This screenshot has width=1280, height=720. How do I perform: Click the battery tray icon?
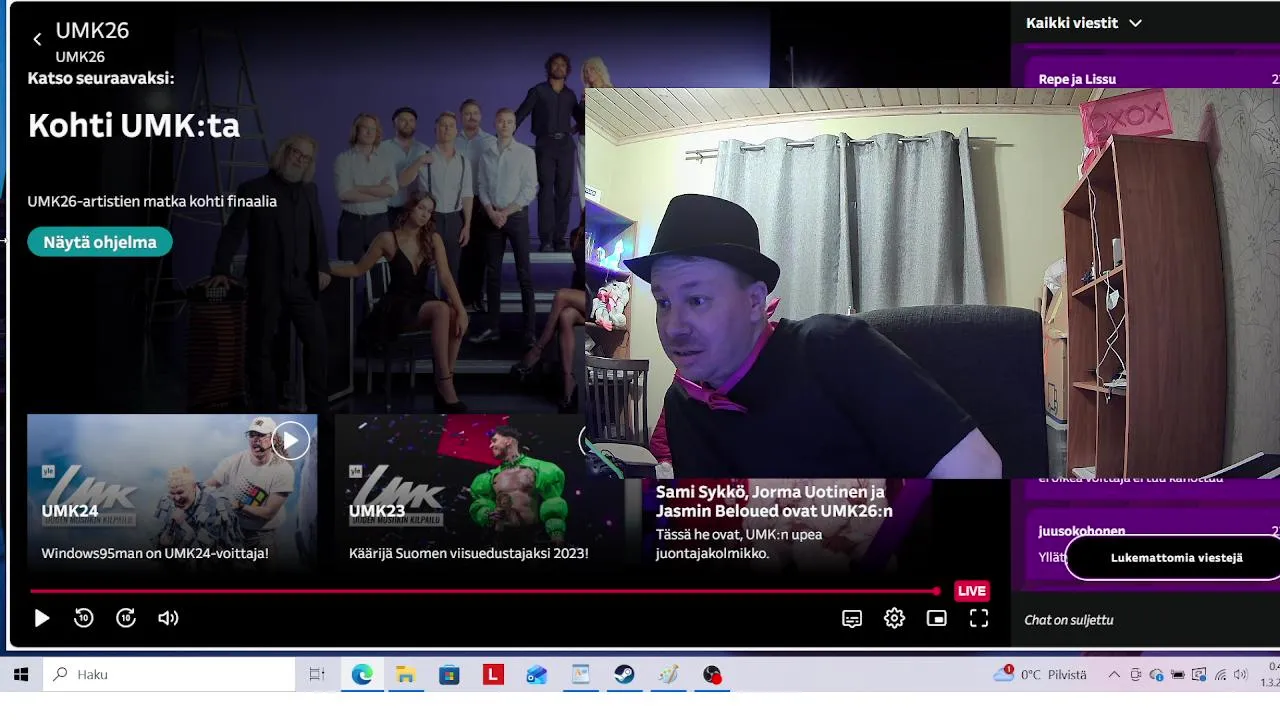[1178, 675]
